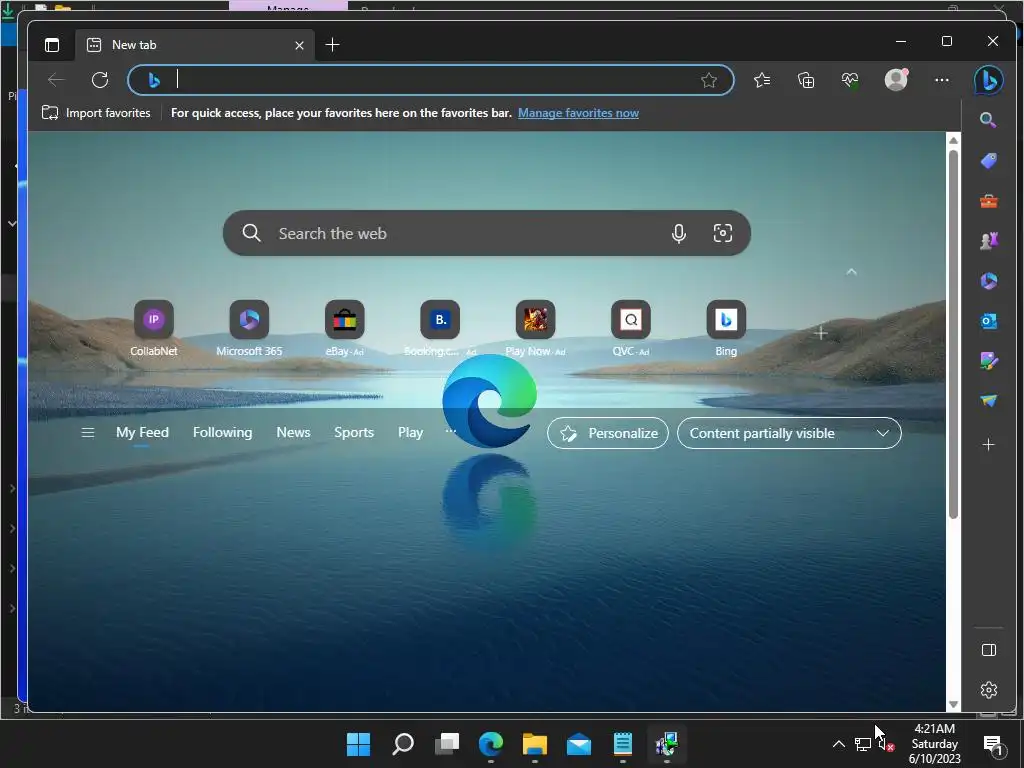Open a new tab with plus
Screen dimensions: 1024x768
click(x=332, y=45)
